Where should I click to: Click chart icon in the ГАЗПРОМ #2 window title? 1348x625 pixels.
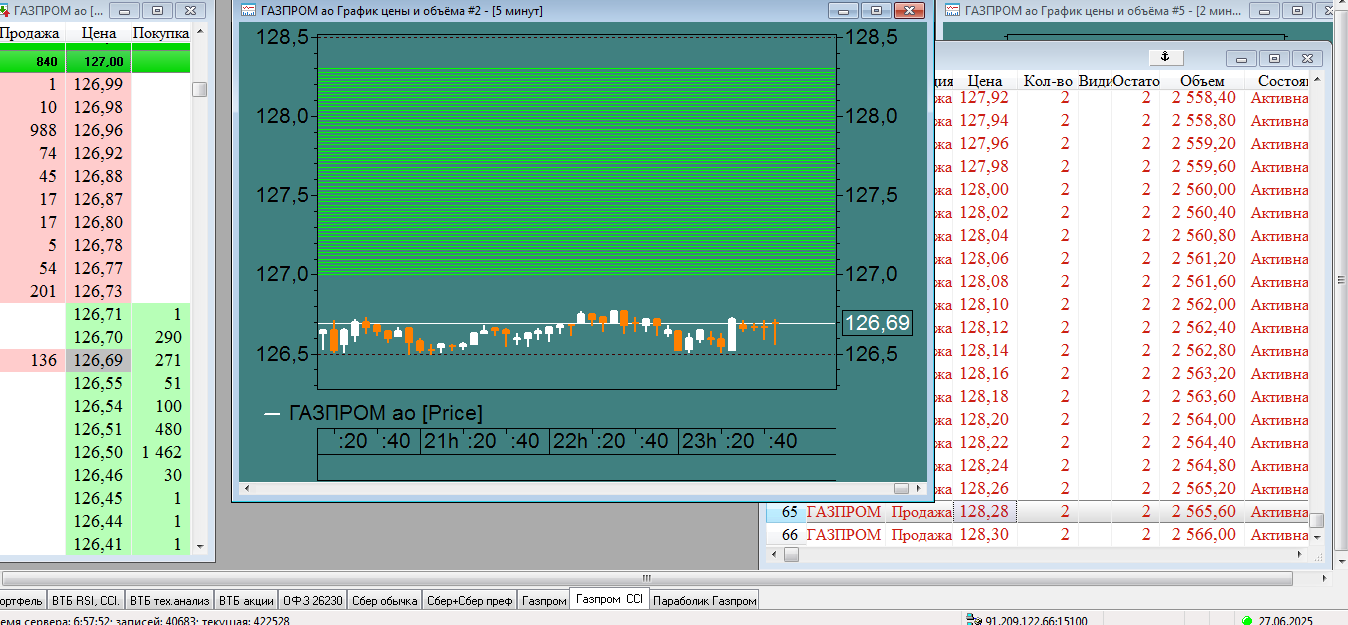pyautogui.click(x=249, y=10)
